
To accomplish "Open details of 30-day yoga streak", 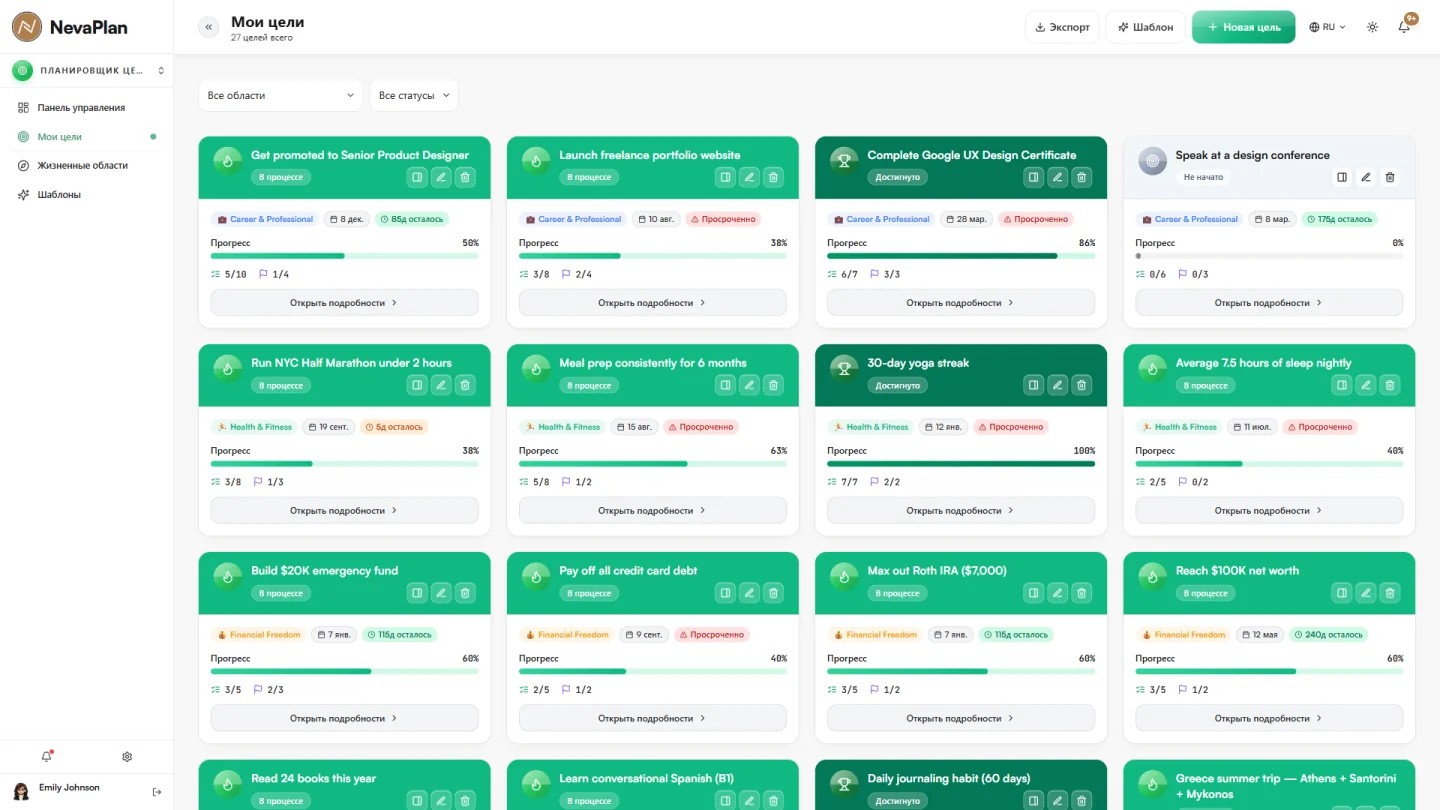I will tap(960, 510).
